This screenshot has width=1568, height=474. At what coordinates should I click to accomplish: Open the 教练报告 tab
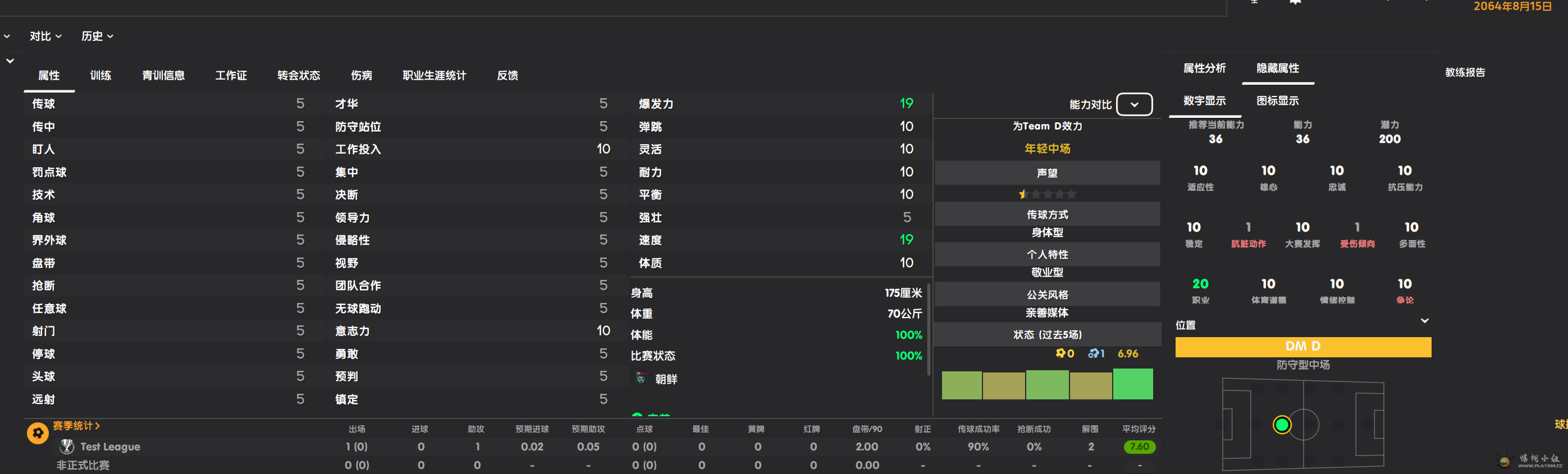[1465, 72]
